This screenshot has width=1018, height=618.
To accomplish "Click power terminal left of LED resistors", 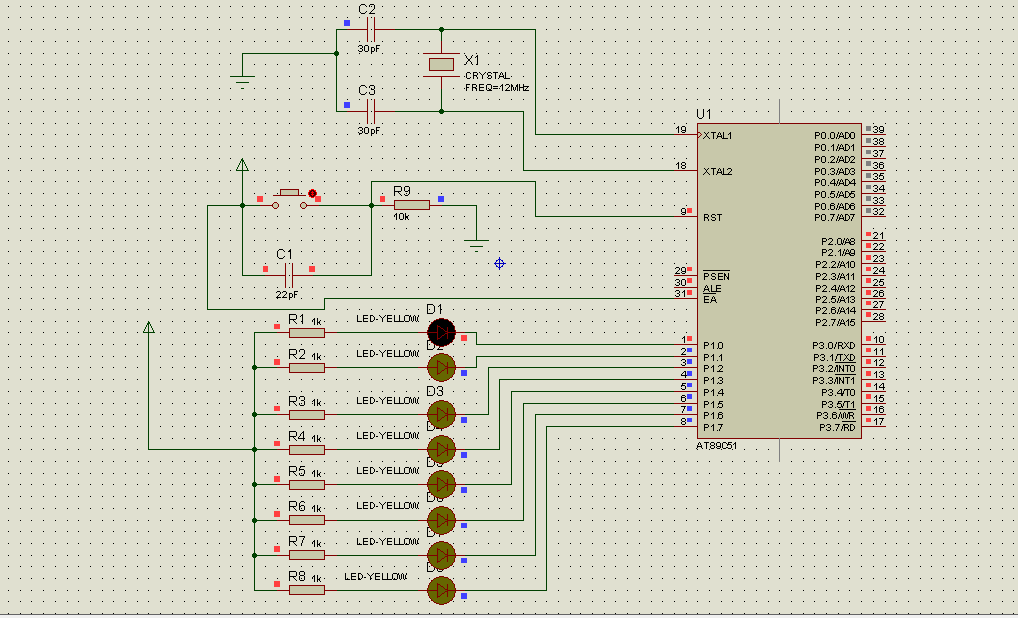I will coord(149,328).
